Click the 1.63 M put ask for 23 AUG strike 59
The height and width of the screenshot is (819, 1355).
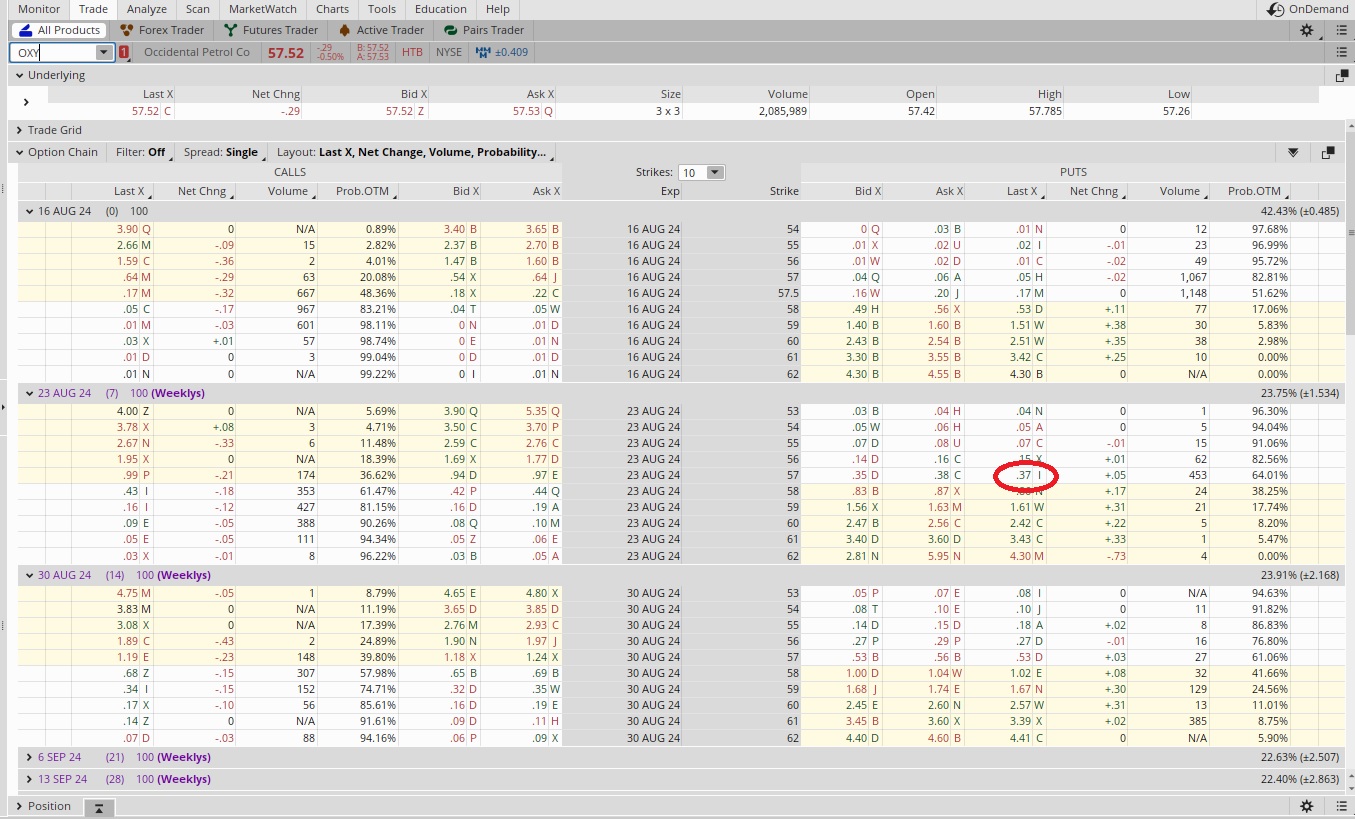[943, 507]
